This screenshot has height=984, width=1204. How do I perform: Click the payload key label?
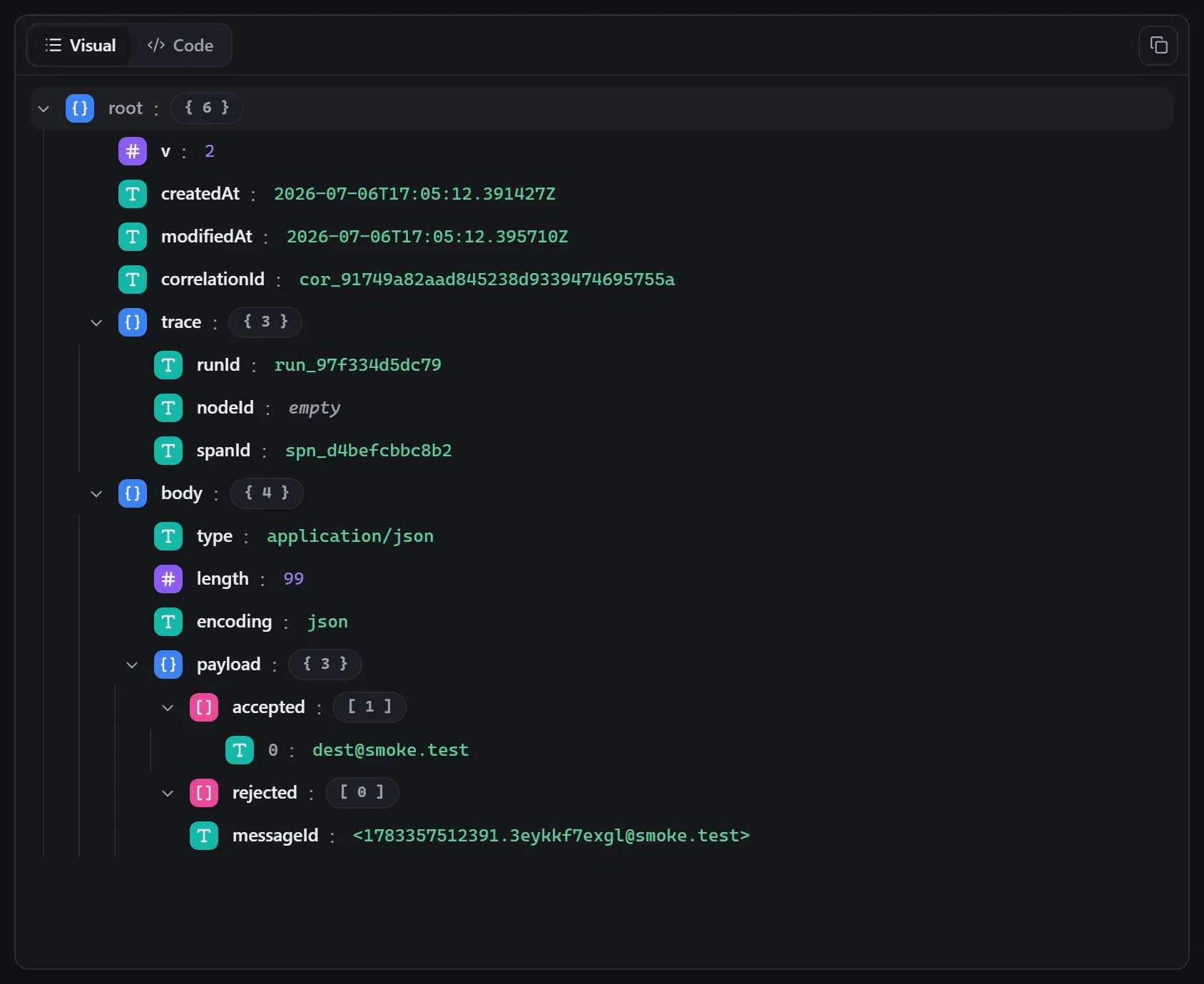pos(229,665)
